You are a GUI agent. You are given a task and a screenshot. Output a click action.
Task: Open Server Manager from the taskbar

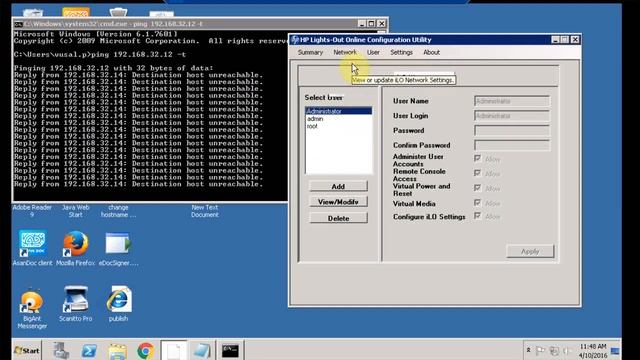pos(61,350)
